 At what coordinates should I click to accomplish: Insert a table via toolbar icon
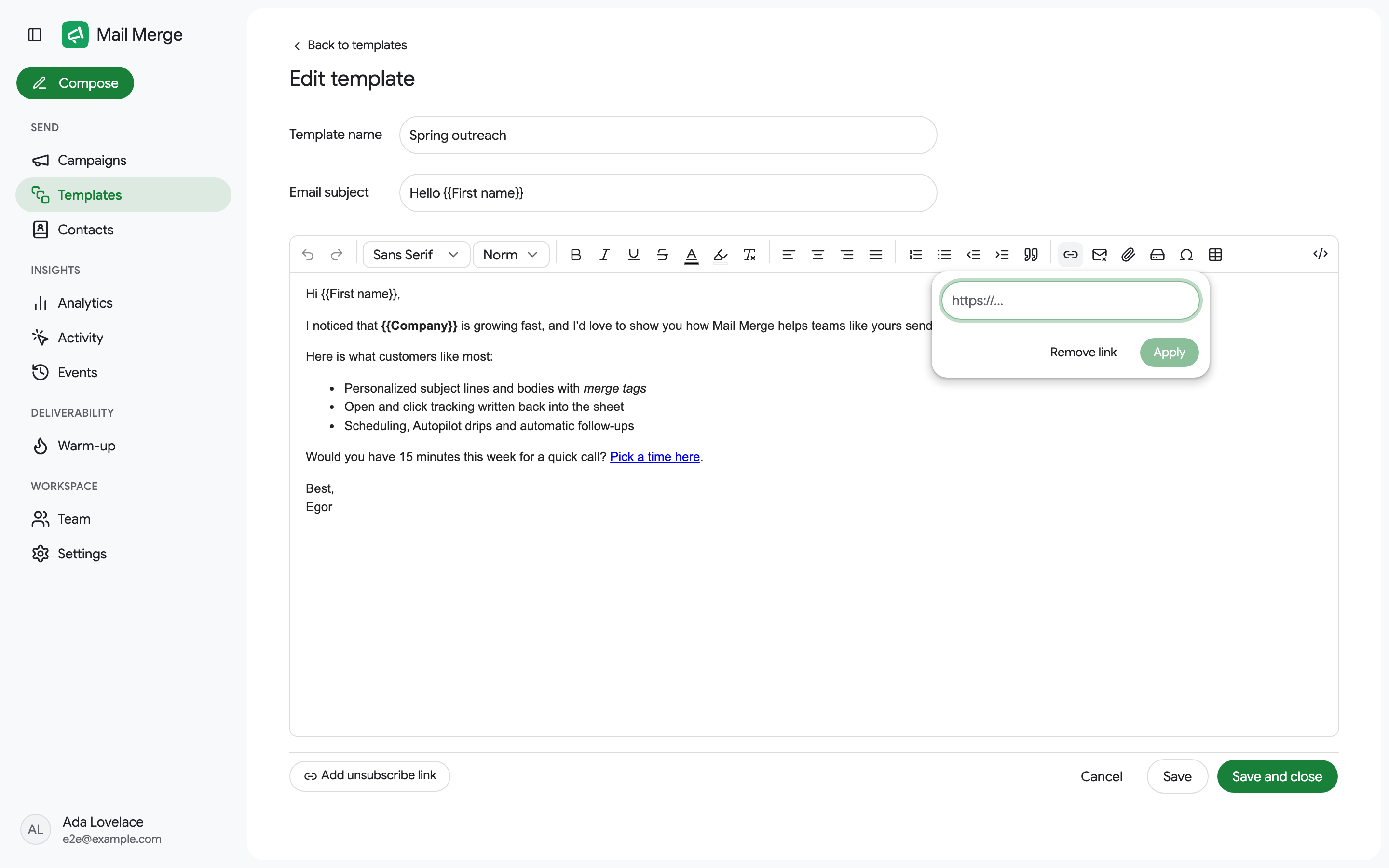[x=1215, y=254]
